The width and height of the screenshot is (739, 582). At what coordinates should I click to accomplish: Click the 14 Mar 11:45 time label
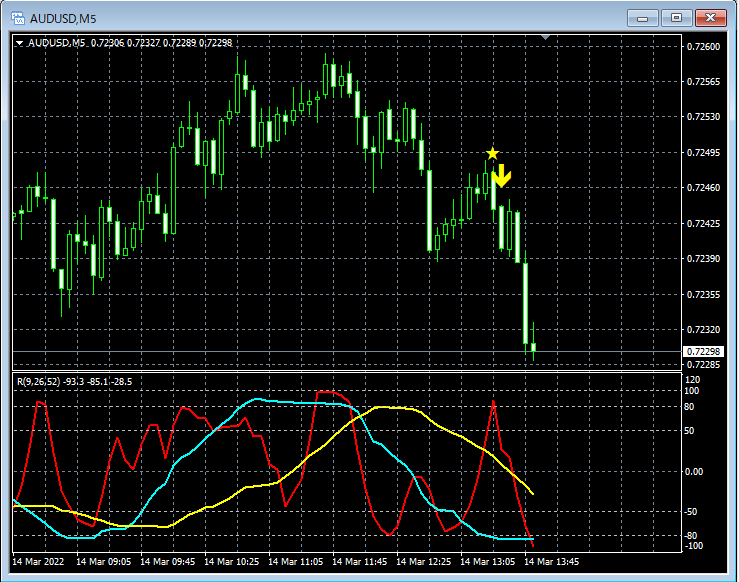pyautogui.click(x=360, y=562)
